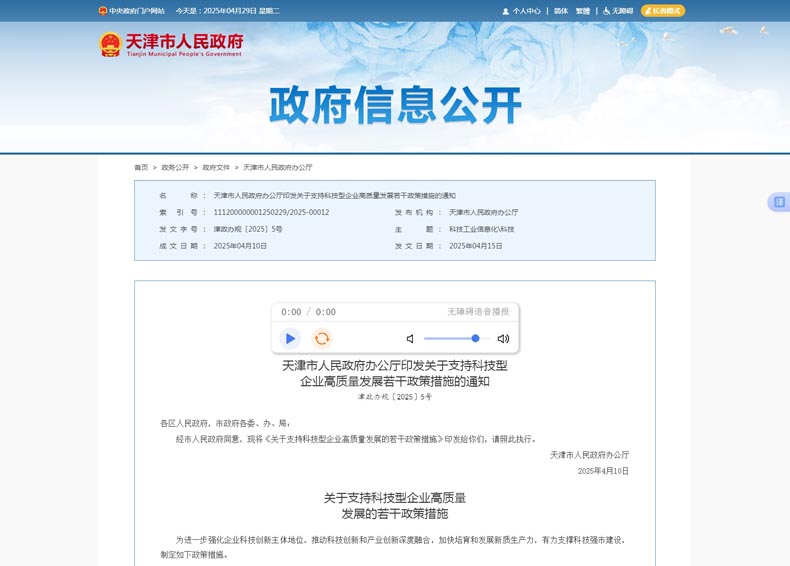Adjust the audio volume slider
The image size is (790, 566).
(457, 339)
